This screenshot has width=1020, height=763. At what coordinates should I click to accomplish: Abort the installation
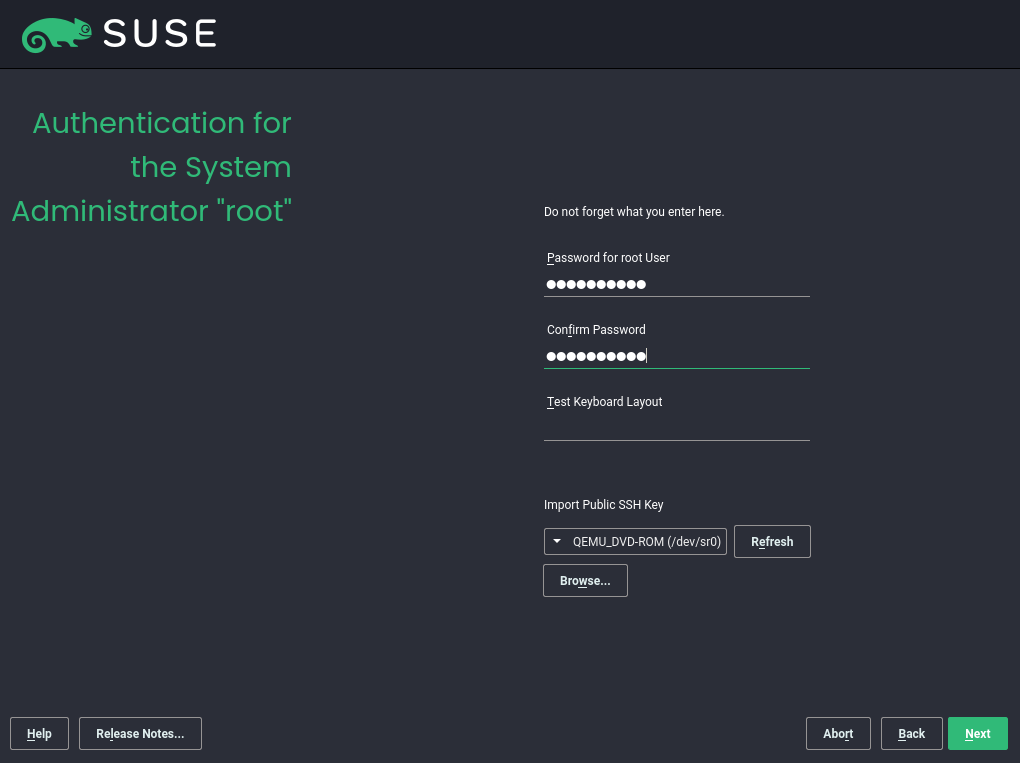[x=838, y=733]
